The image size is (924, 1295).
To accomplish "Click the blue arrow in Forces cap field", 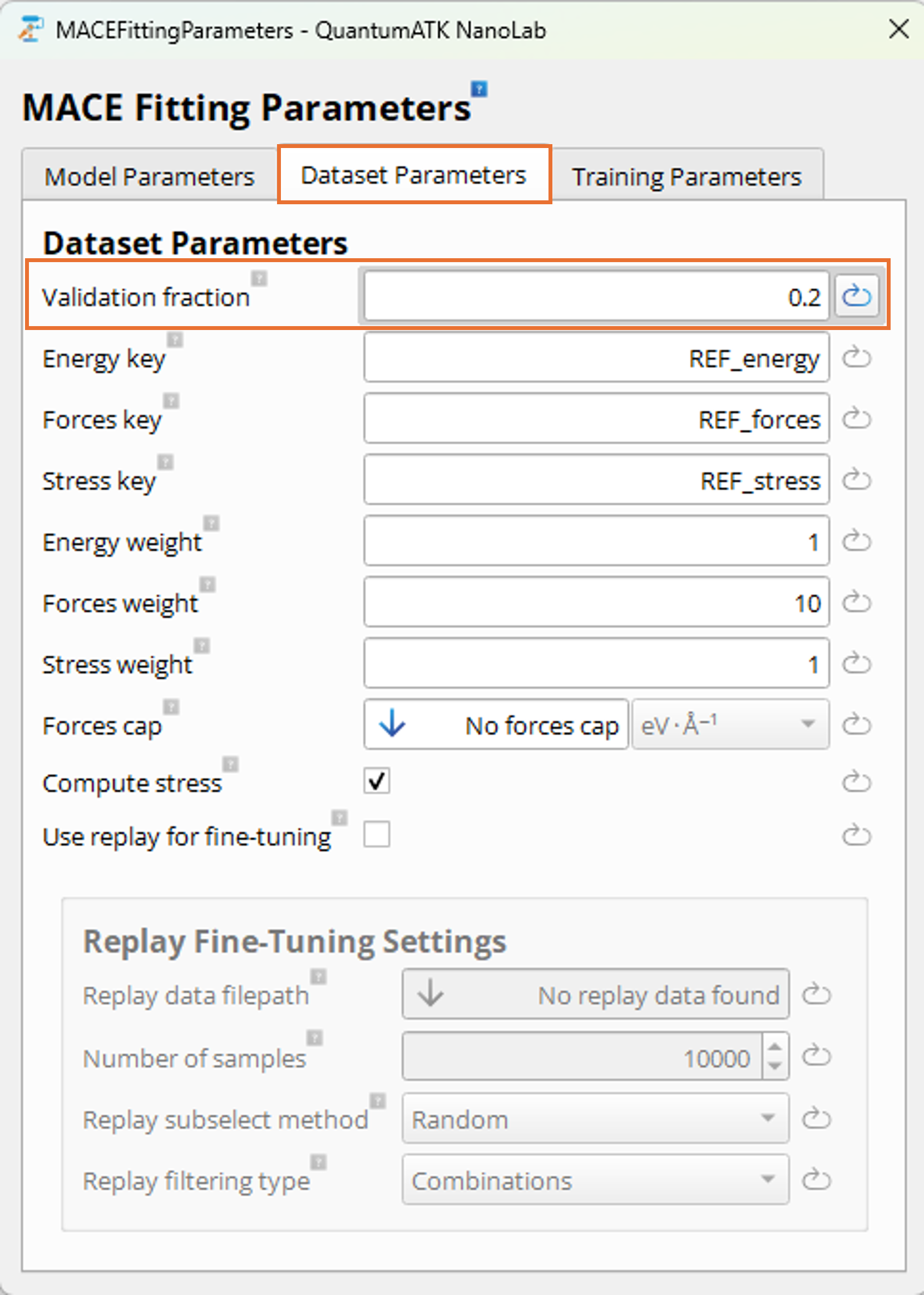I will coord(392,724).
